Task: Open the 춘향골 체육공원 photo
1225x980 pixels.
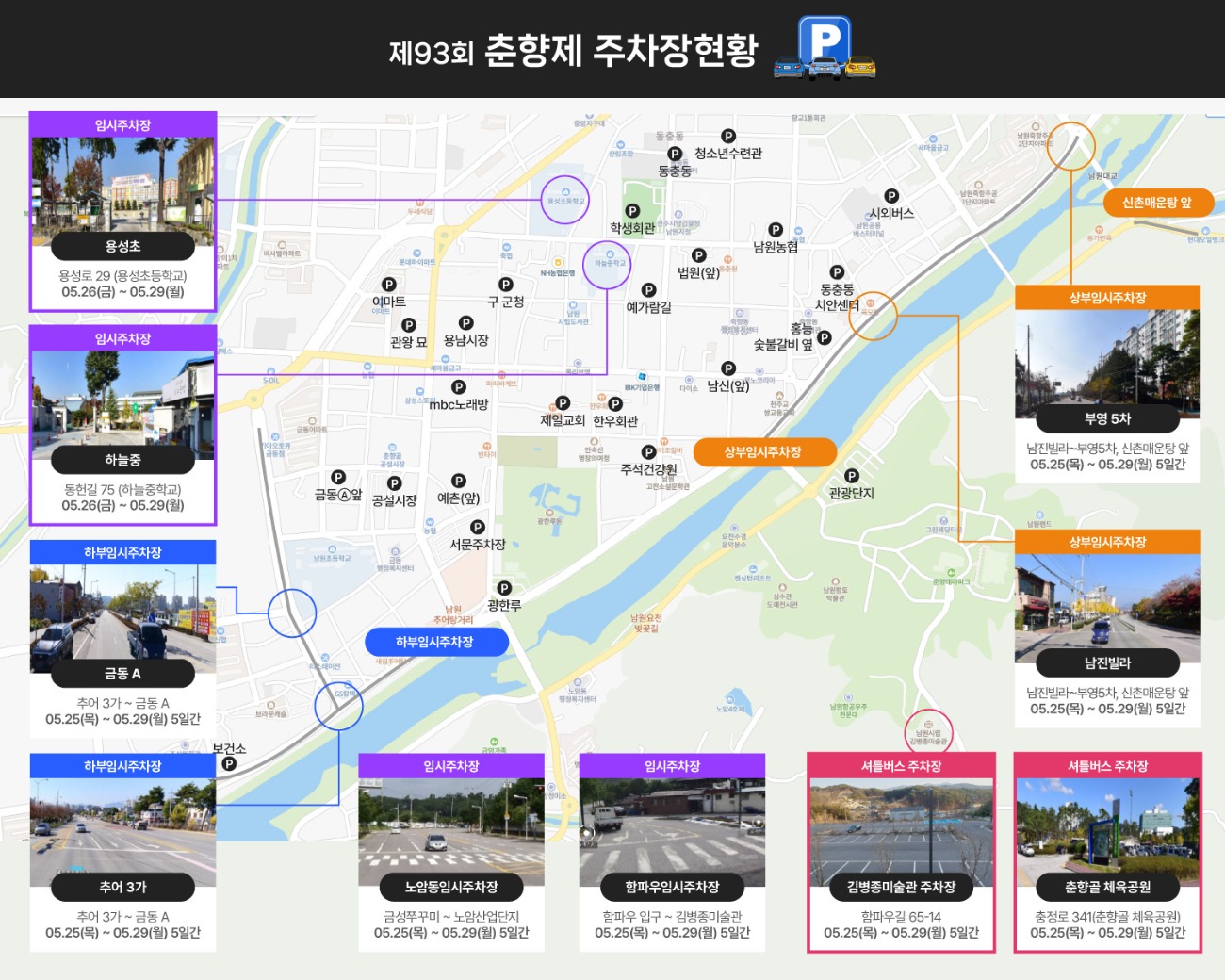Action: click(x=1108, y=832)
